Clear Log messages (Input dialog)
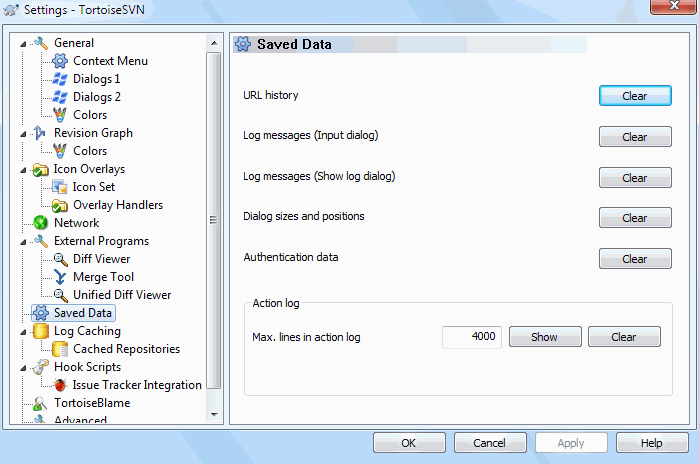The height and width of the screenshot is (464, 699). 635,137
